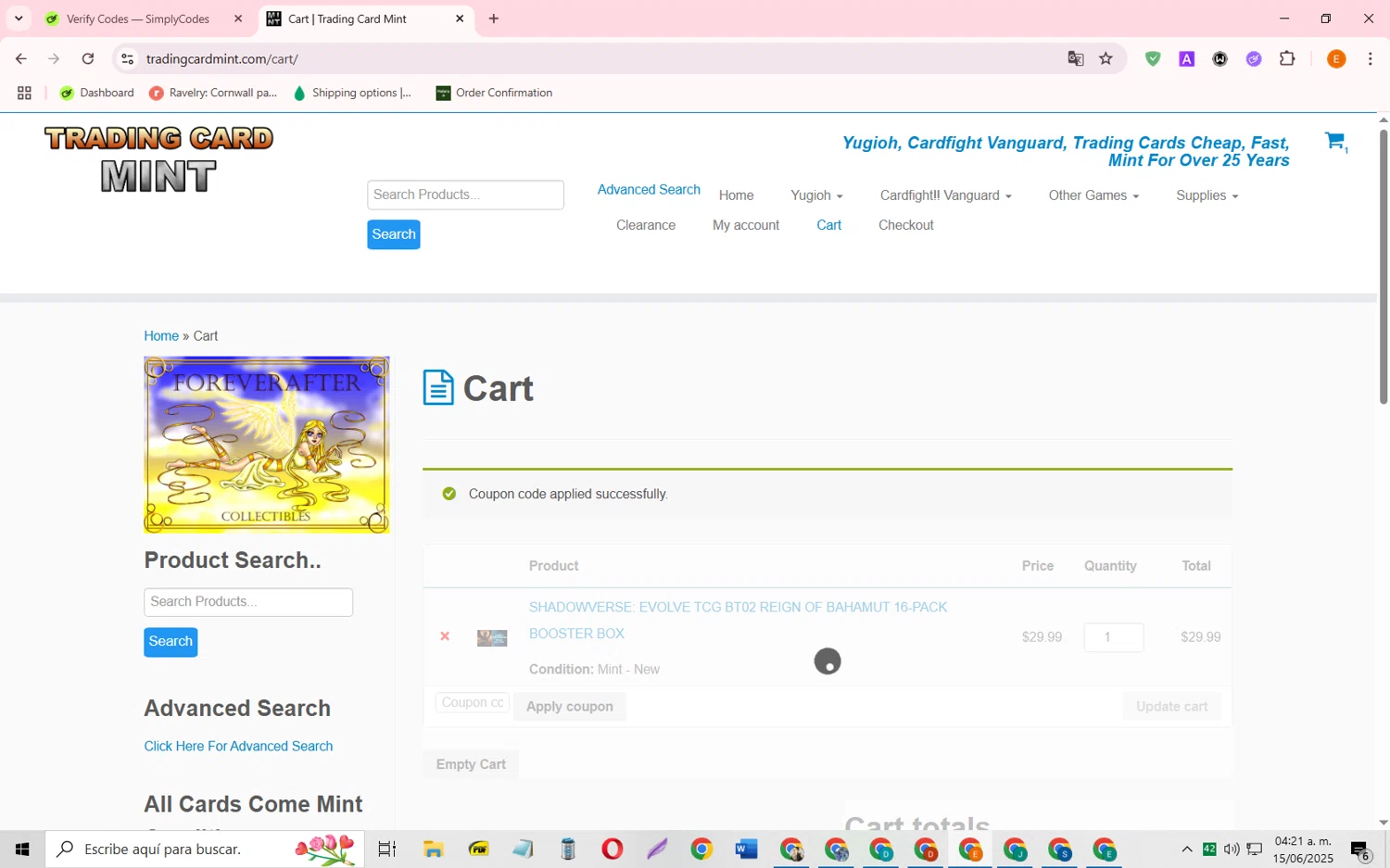Open Microsoft Word from the taskbar
1390x868 pixels.
tap(746, 849)
